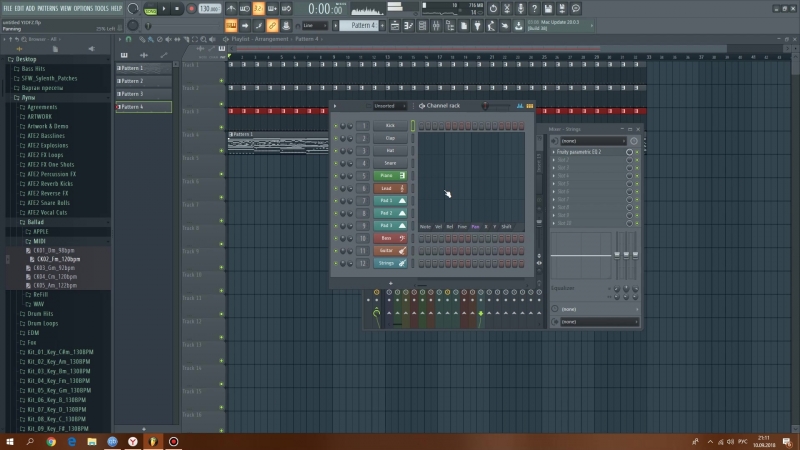Click the Kick channel button
Screen dimensions: 800x450
(x=390, y=126)
